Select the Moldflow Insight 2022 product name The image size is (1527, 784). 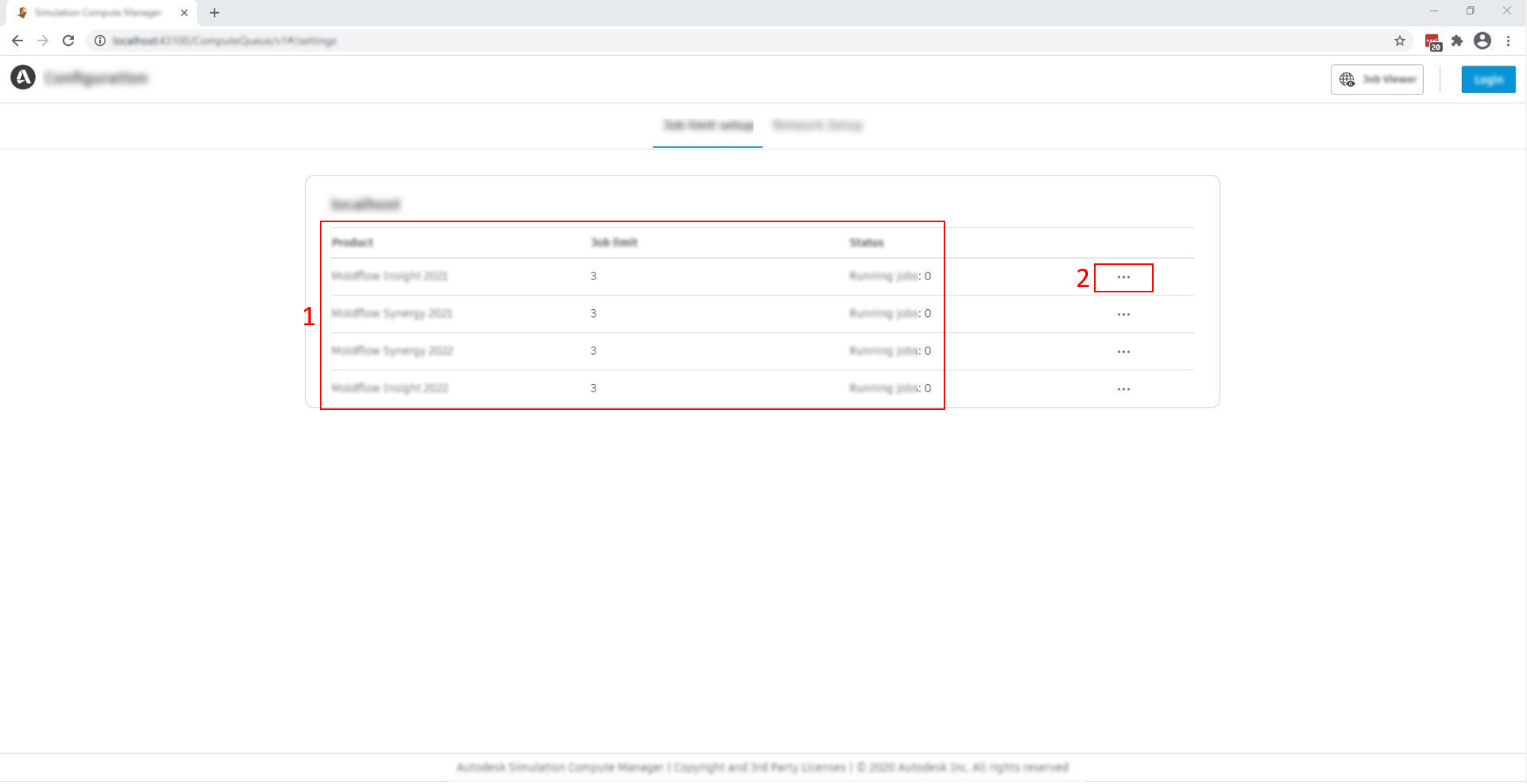tap(389, 388)
